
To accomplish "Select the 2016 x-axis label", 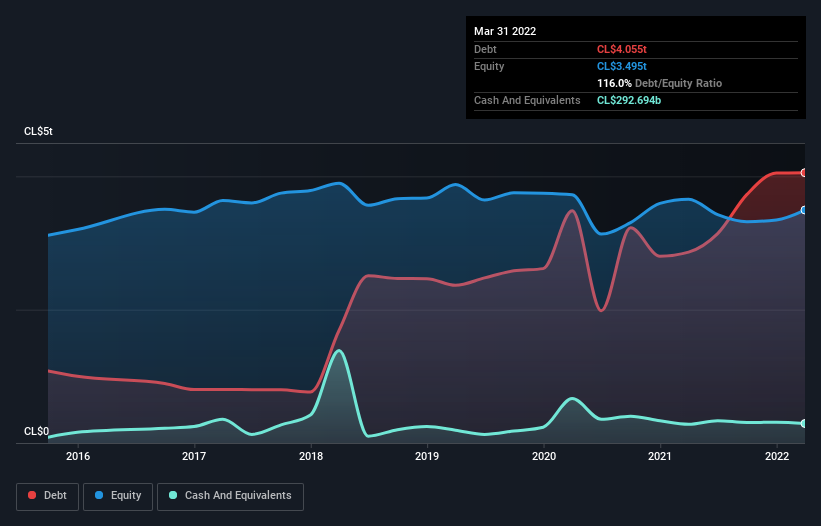I will click(x=78, y=456).
